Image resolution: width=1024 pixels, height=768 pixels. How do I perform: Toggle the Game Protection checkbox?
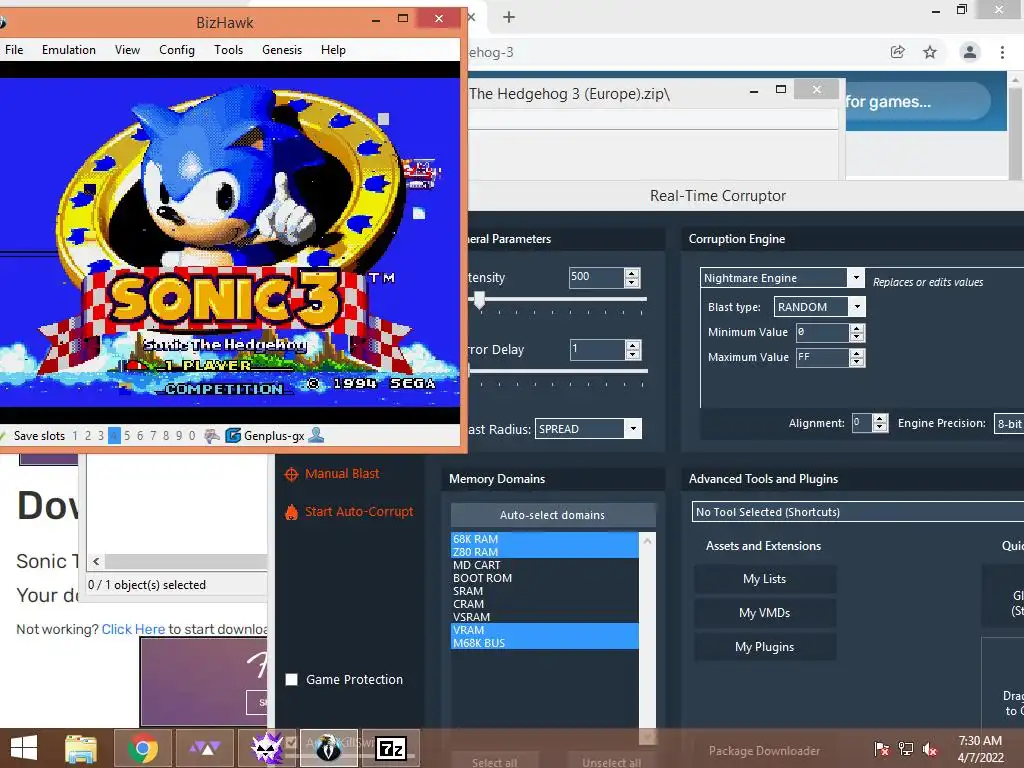click(x=292, y=680)
